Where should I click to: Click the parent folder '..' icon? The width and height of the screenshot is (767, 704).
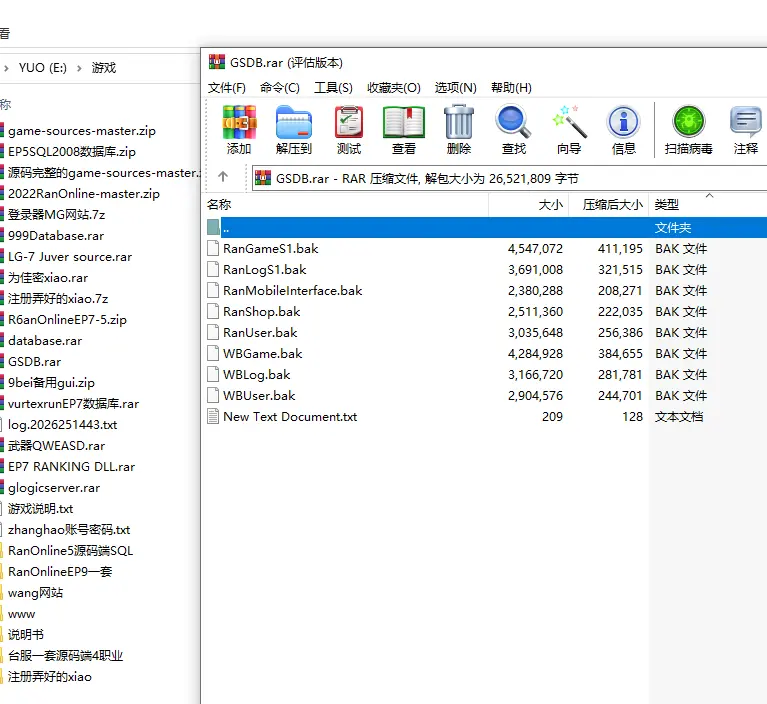(x=213, y=227)
